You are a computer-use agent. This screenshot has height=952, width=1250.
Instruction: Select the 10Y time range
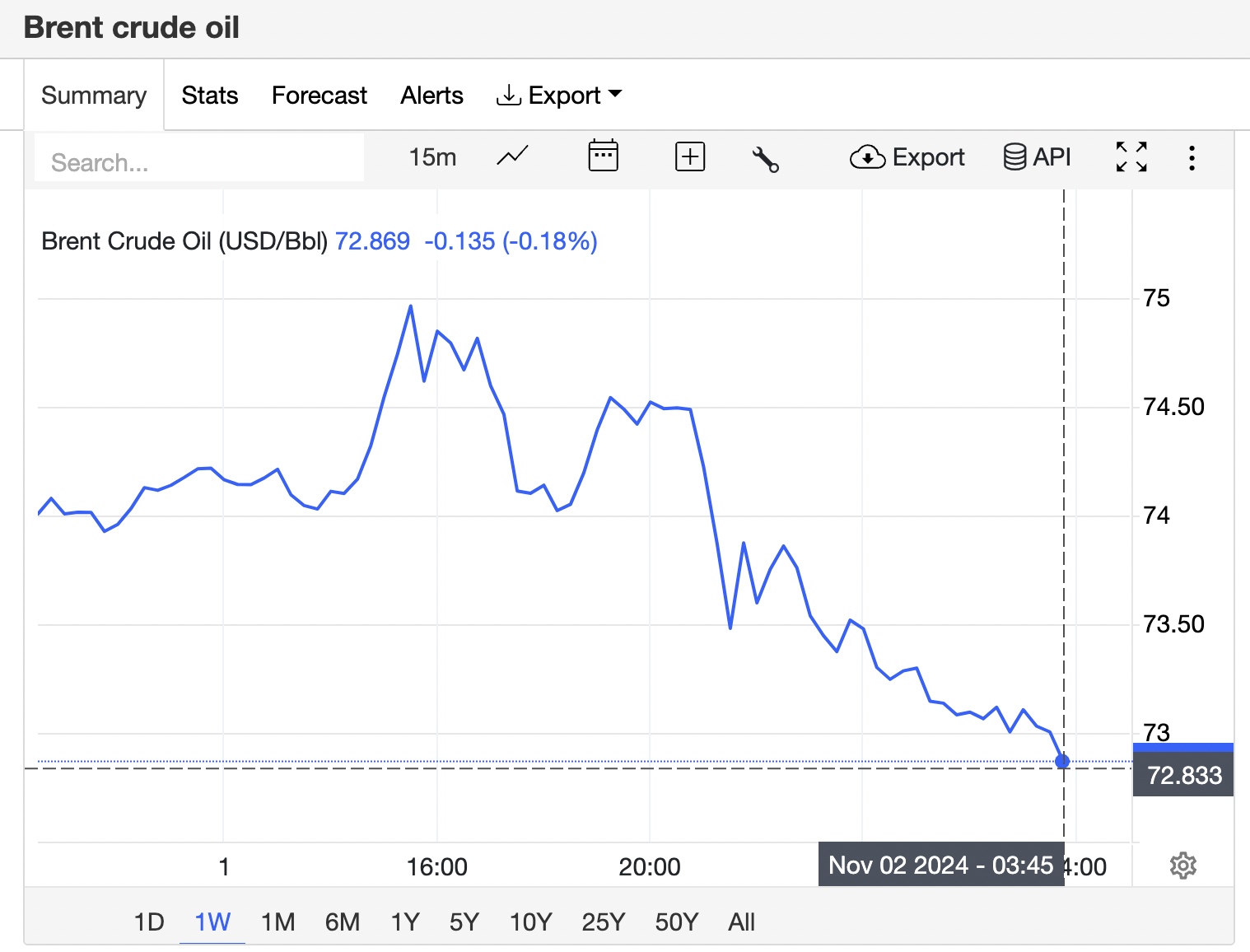(530, 922)
